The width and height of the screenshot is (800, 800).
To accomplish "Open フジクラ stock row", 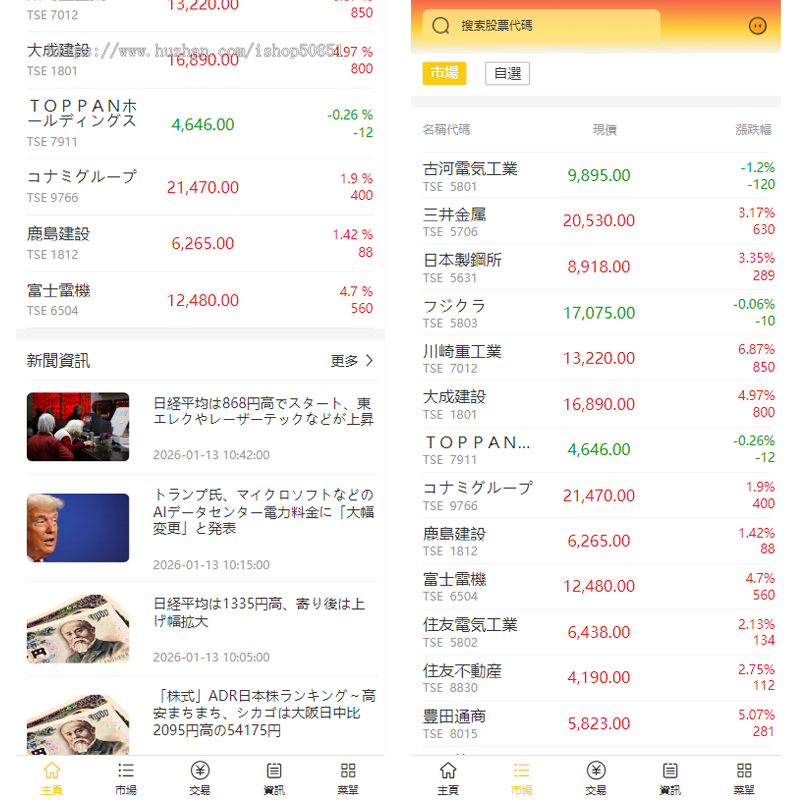I will click(x=596, y=312).
